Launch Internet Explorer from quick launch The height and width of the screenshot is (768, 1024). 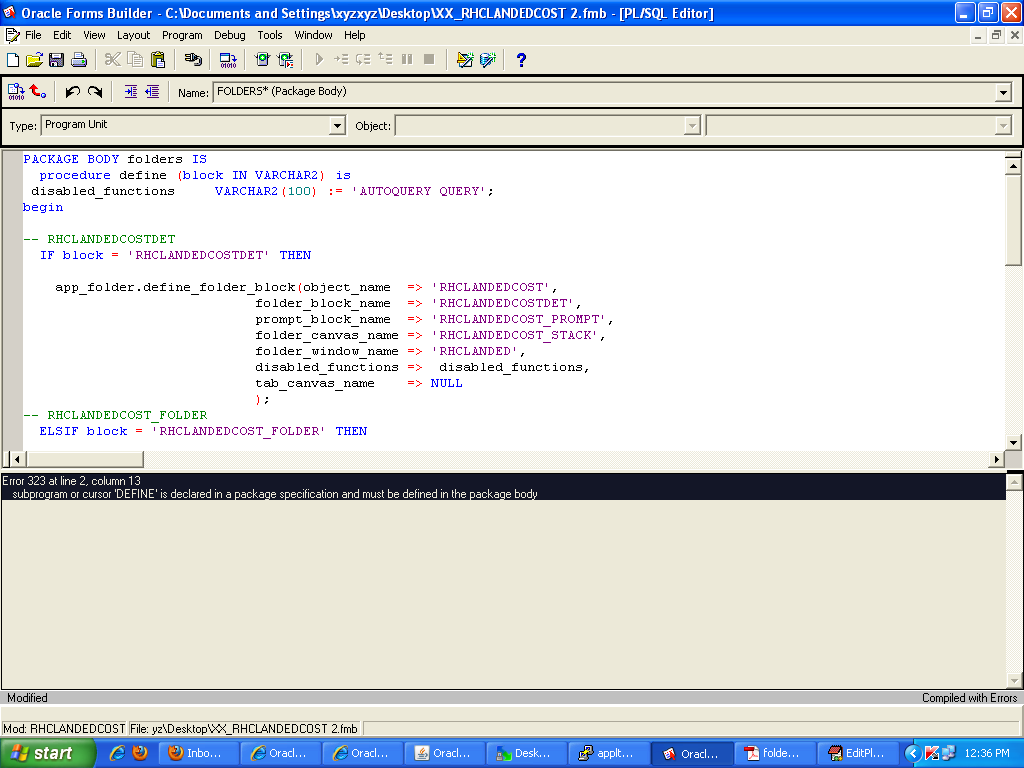tap(117, 754)
